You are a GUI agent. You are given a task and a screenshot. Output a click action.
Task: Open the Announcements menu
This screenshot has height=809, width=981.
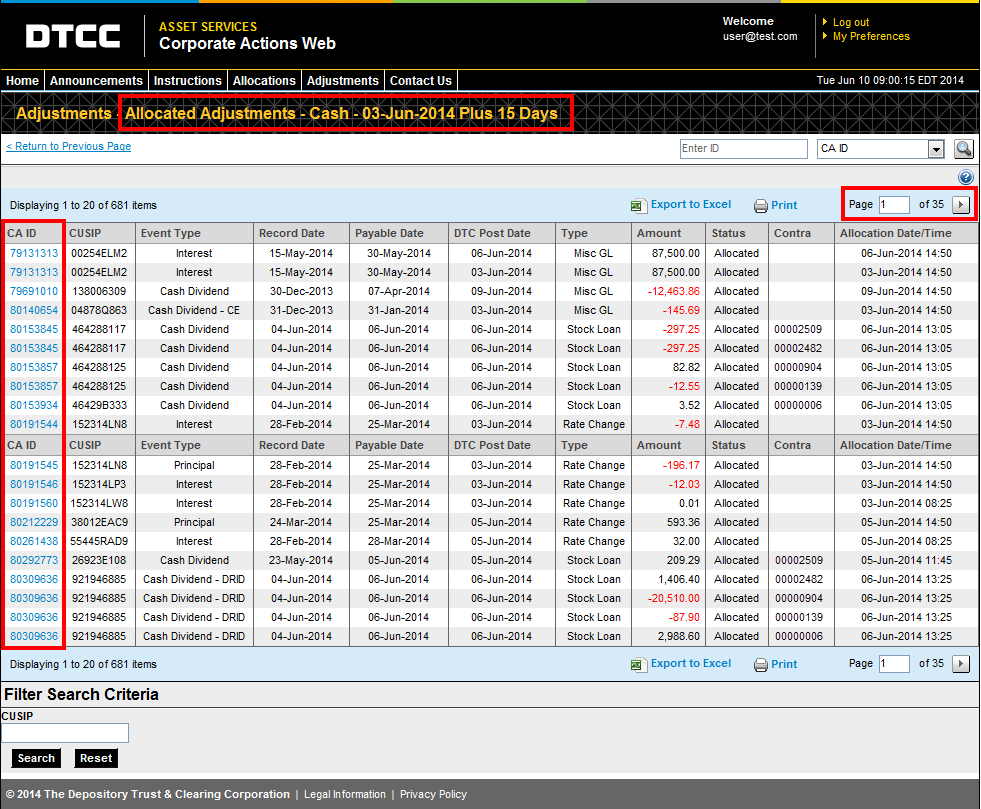pos(96,81)
